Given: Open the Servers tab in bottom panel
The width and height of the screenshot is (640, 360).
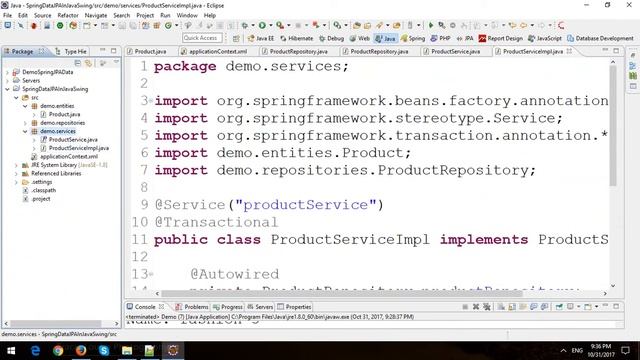Looking at the screenshot, I should (260, 307).
